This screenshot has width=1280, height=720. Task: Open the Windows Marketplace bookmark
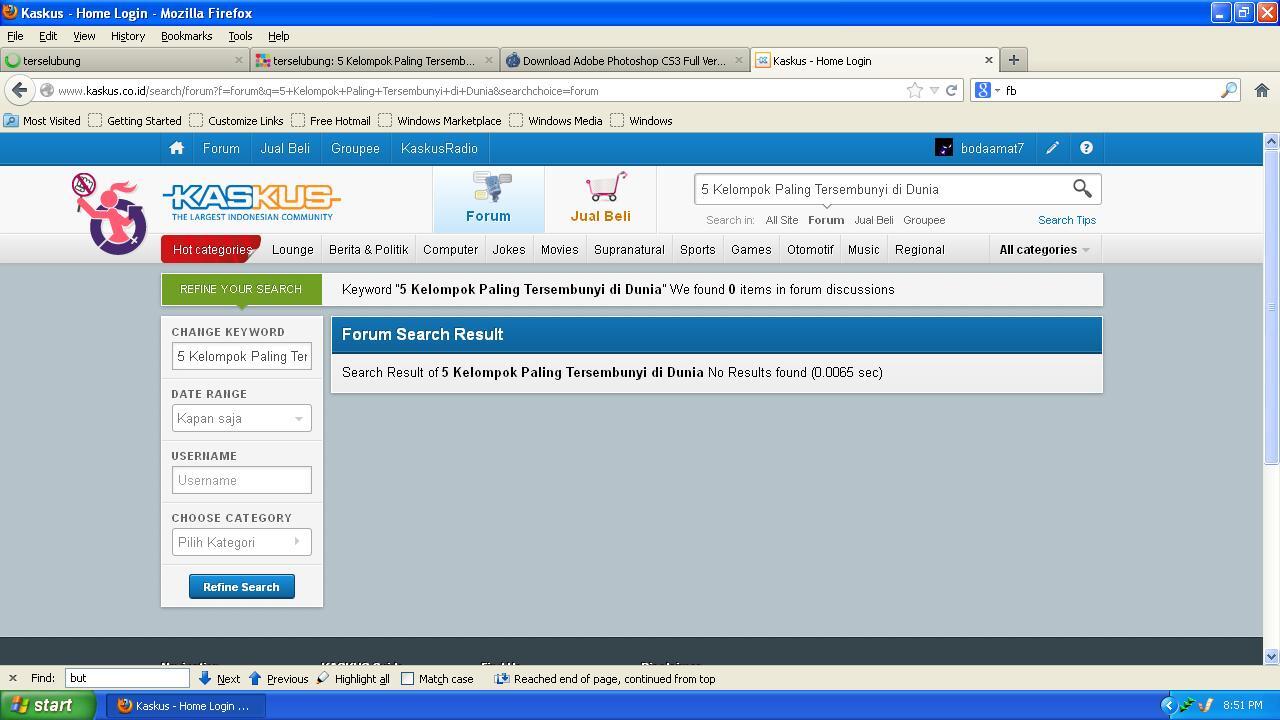pos(440,120)
